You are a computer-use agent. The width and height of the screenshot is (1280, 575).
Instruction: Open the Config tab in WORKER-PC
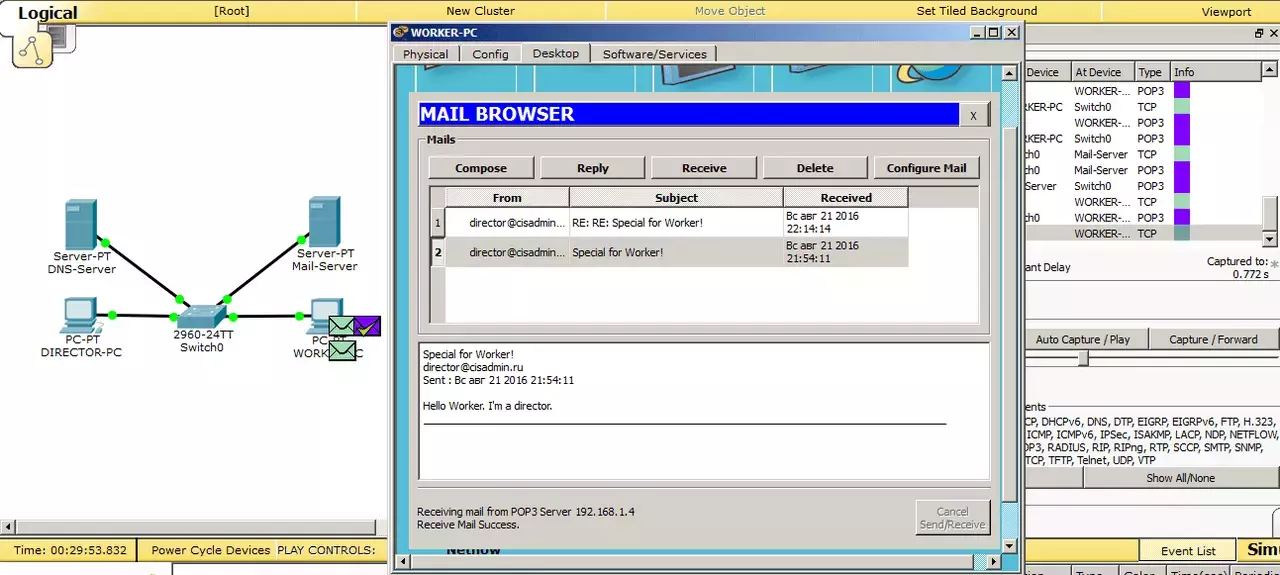(x=490, y=54)
